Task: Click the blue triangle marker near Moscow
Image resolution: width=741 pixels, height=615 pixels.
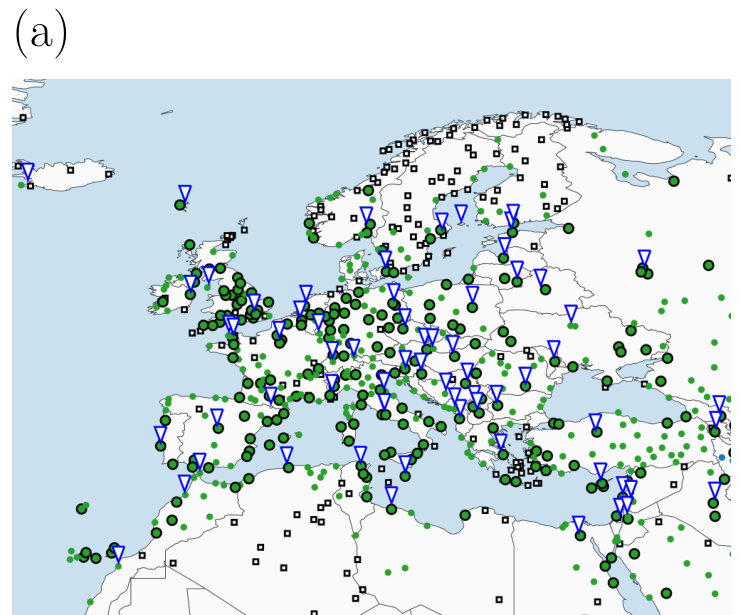Action: [x=644, y=258]
